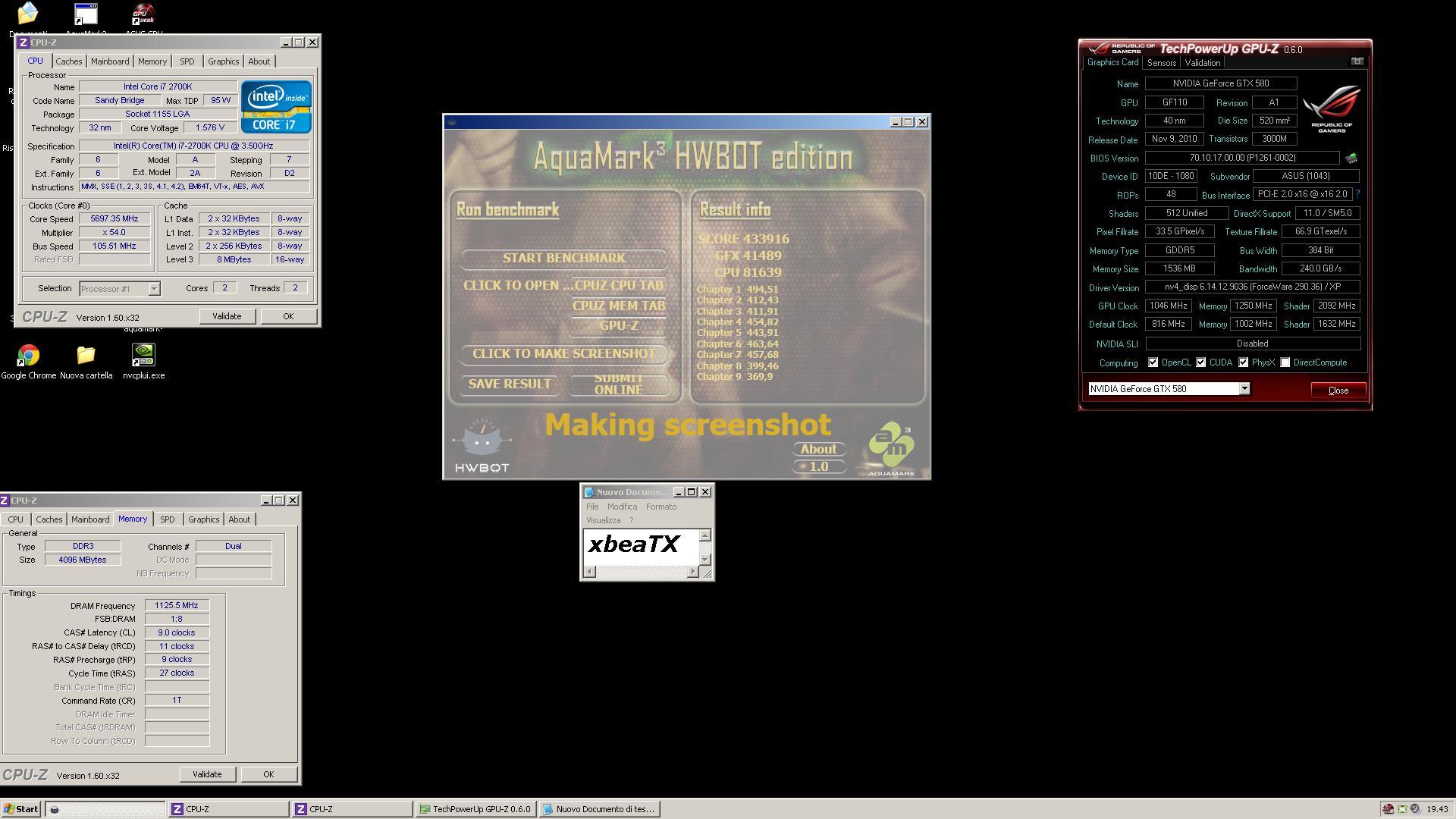1456x819 pixels.
Task: Open Formato menu in Notepad
Action: [661, 507]
